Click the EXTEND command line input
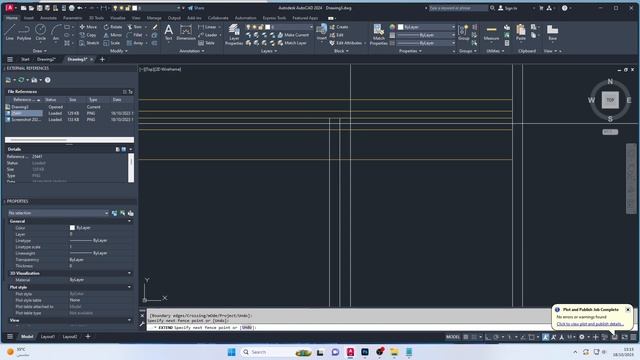The height and width of the screenshot is (360, 640). pyautogui.click(x=348, y=327)
